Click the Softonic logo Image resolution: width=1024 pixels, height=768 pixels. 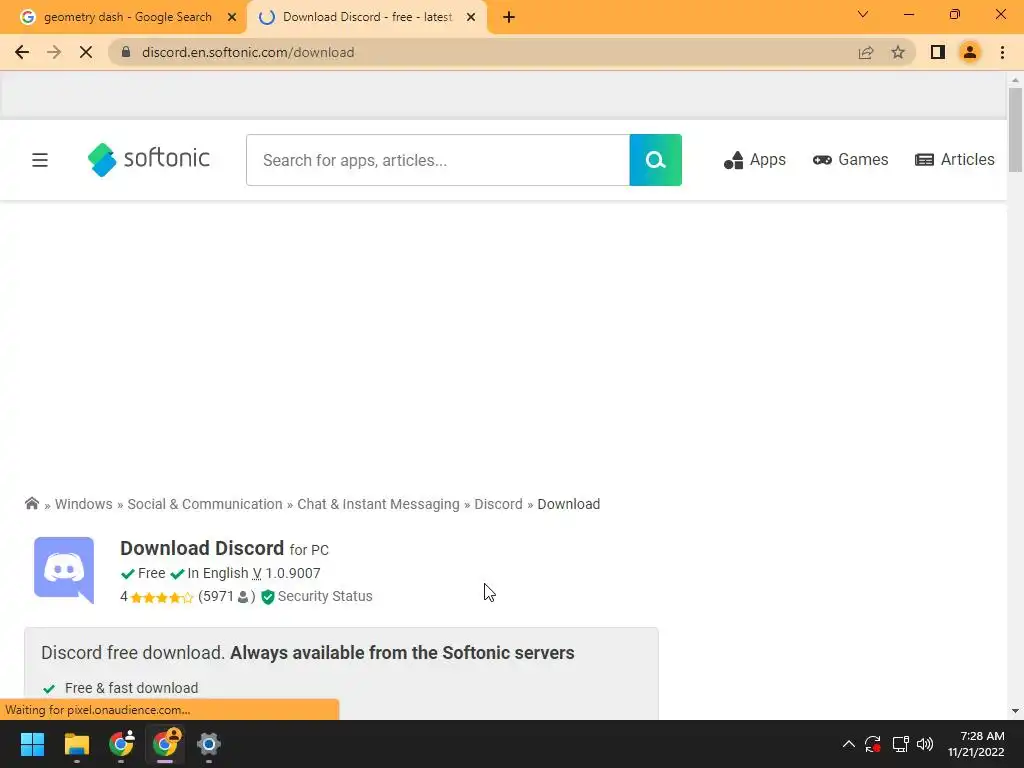pyautogui.click(x=148, y=159)
